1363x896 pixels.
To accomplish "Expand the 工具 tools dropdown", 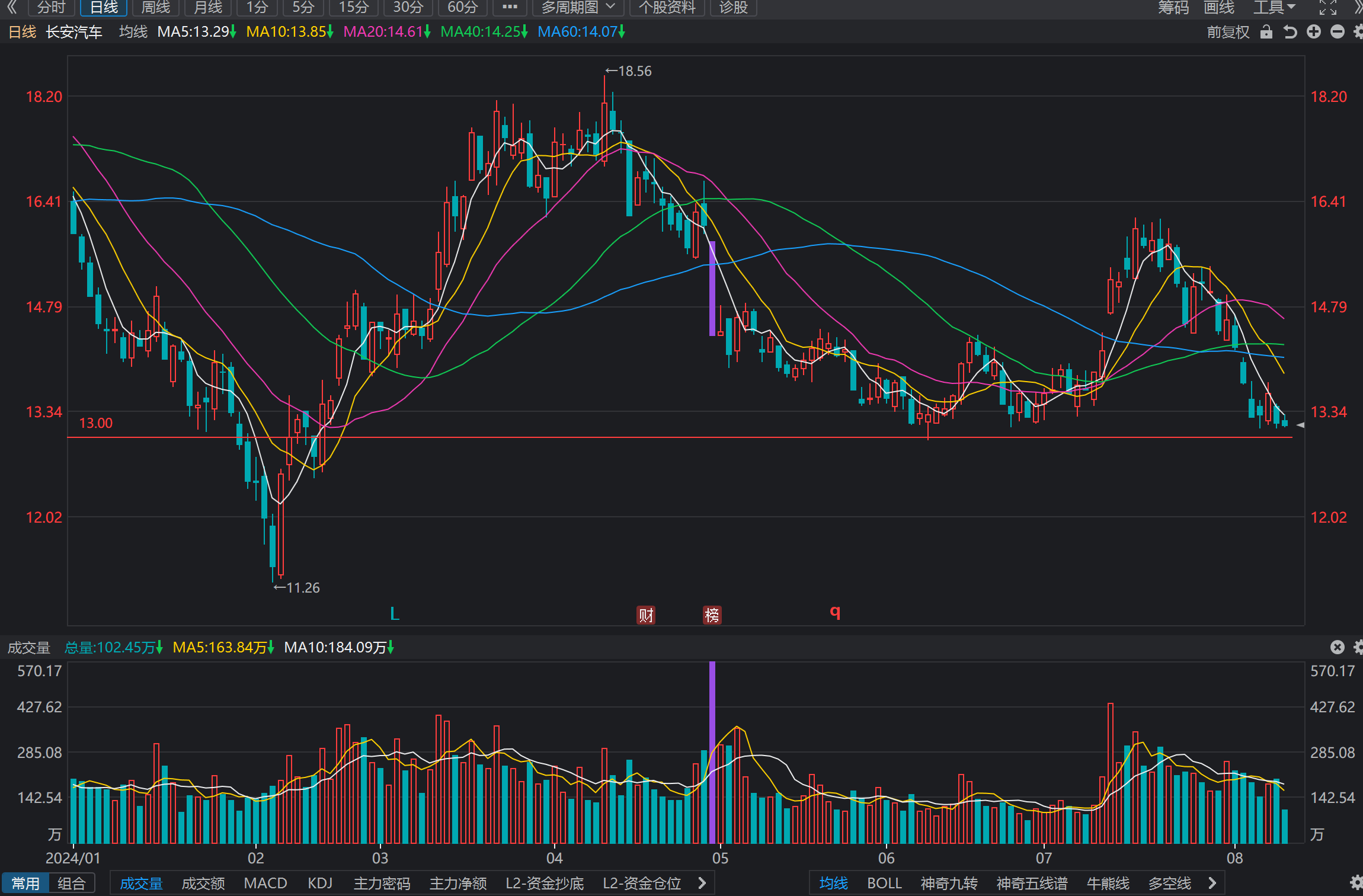I will (1274, 7).
